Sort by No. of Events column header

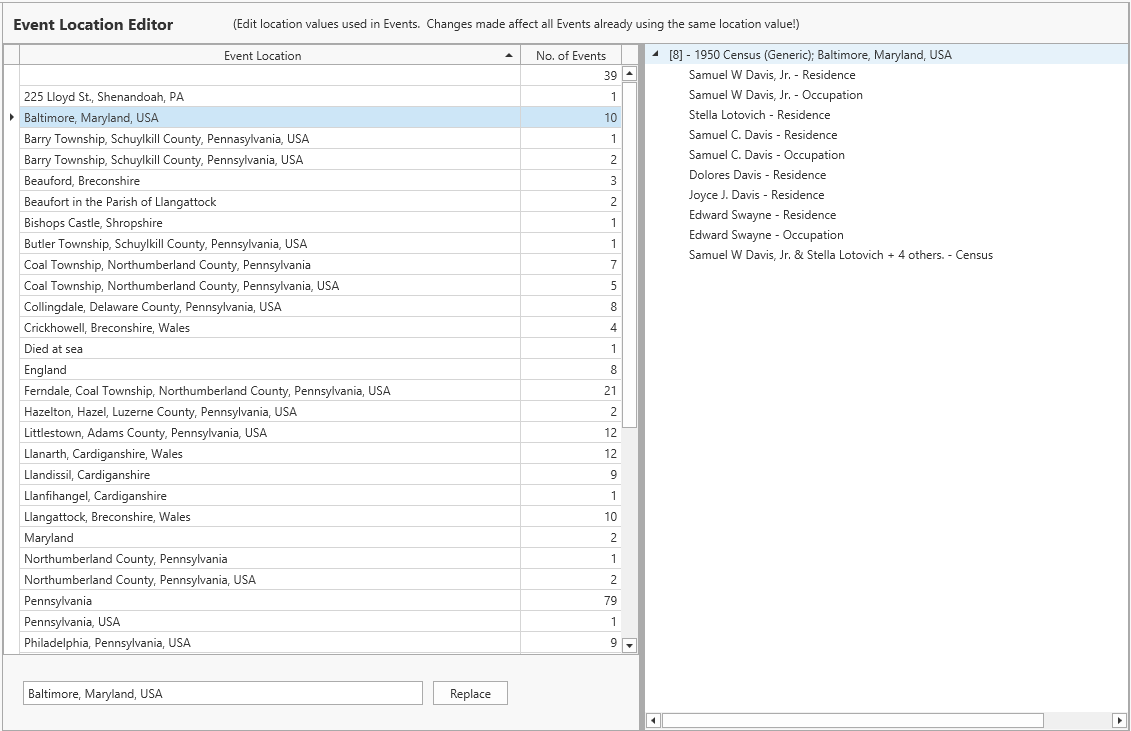(x=570, y=56)
